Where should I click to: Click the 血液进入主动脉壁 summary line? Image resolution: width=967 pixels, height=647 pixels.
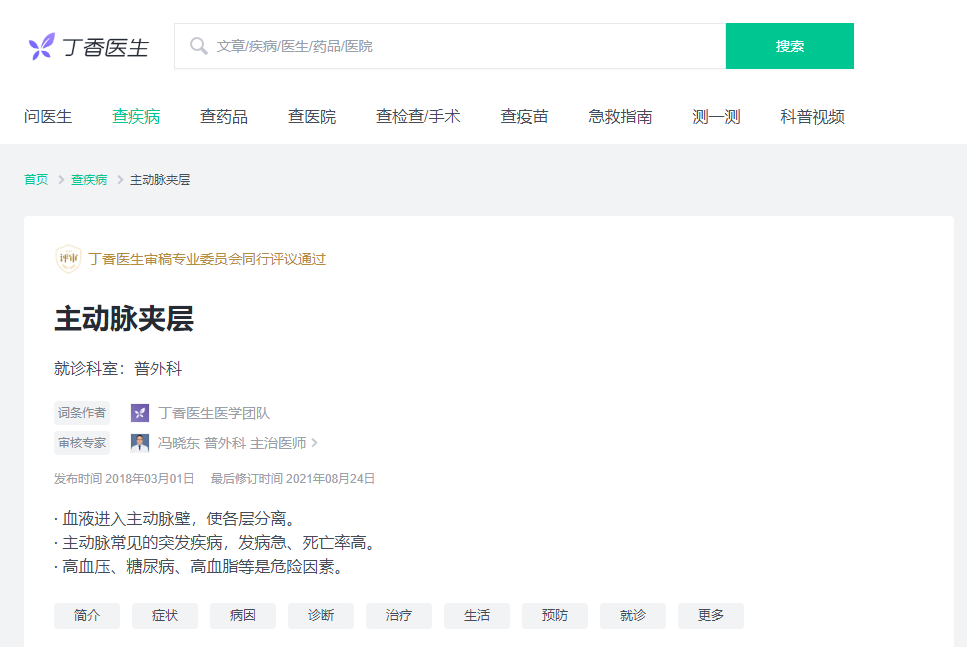point(177,518)
